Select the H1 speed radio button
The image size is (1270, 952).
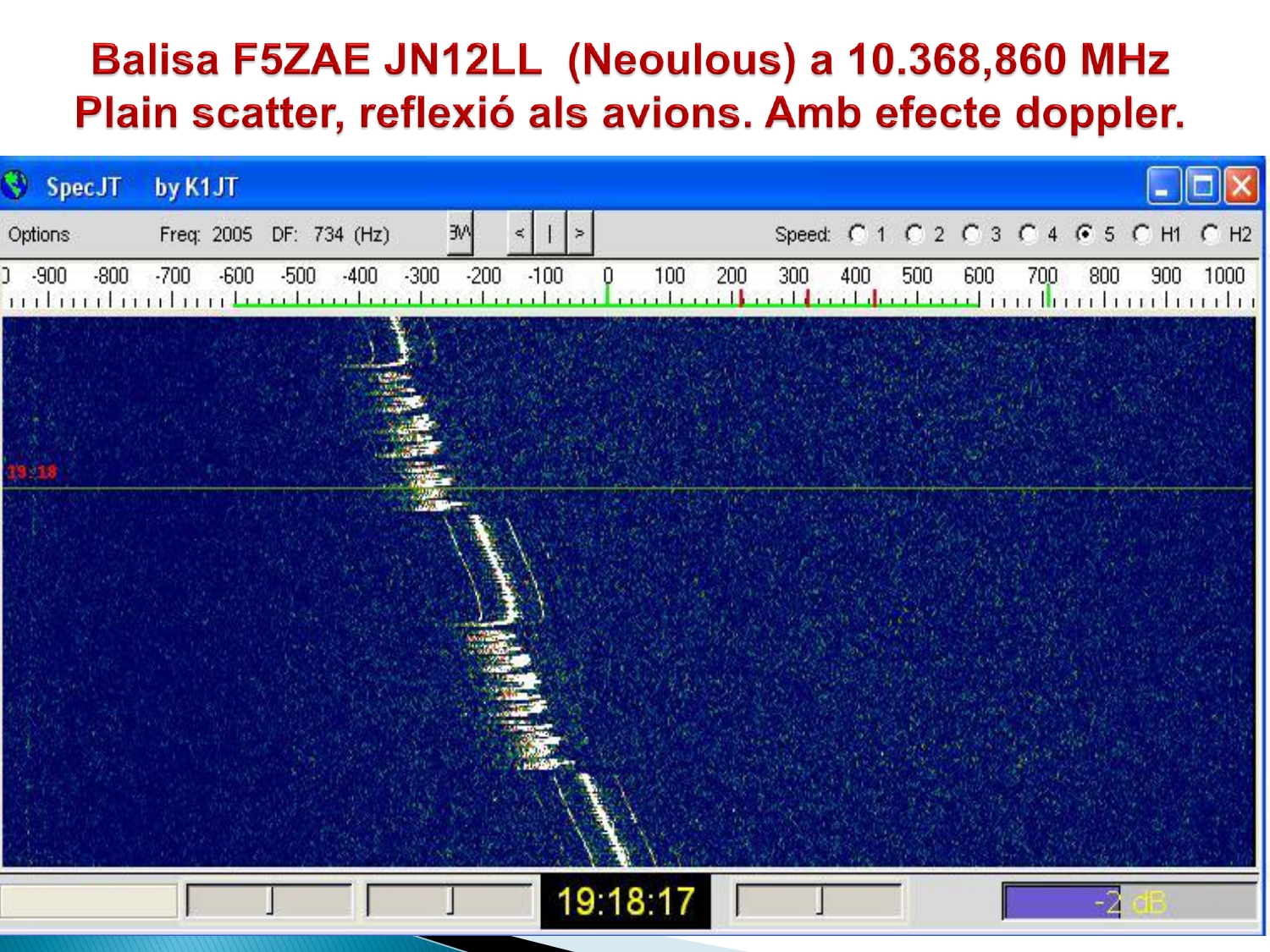point(1141,234)
